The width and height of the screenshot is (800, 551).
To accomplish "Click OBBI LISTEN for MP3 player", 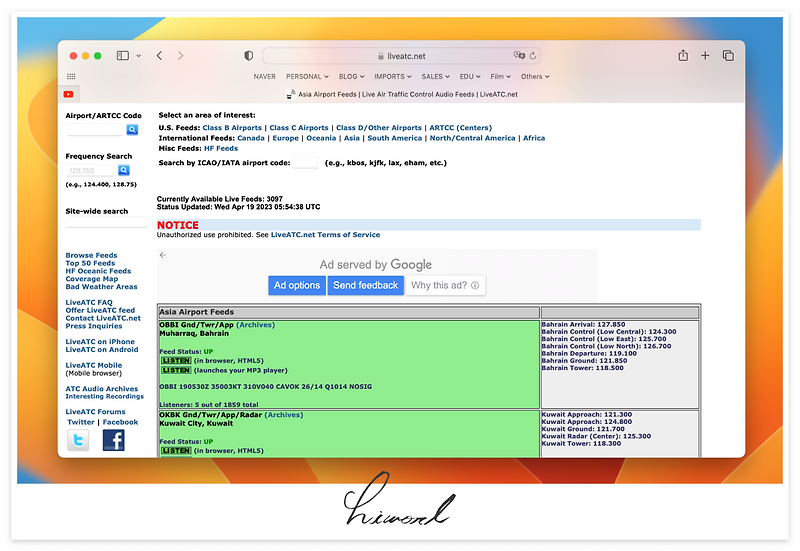I will pos(176,370).
